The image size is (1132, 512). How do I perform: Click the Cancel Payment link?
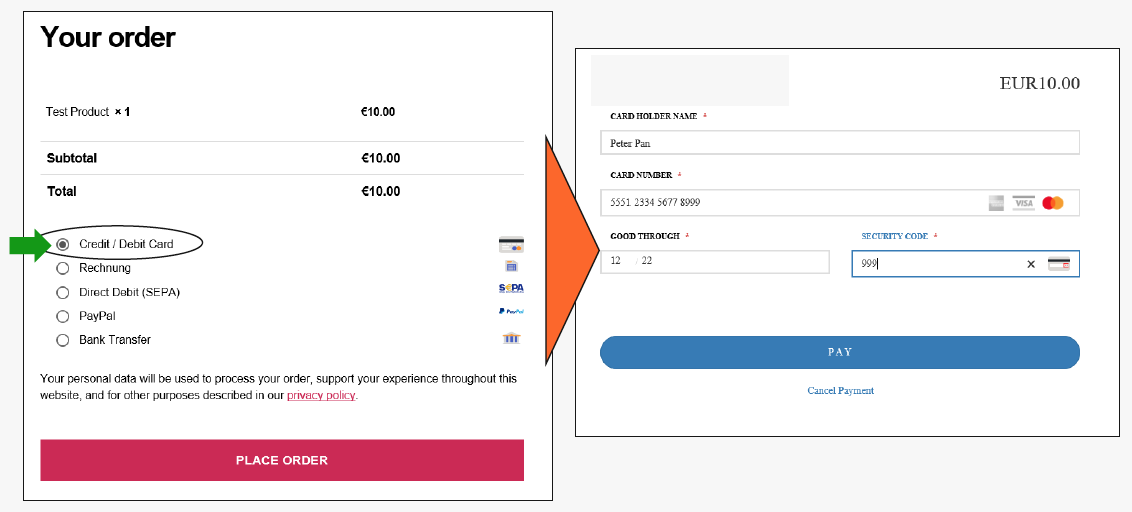840,391
